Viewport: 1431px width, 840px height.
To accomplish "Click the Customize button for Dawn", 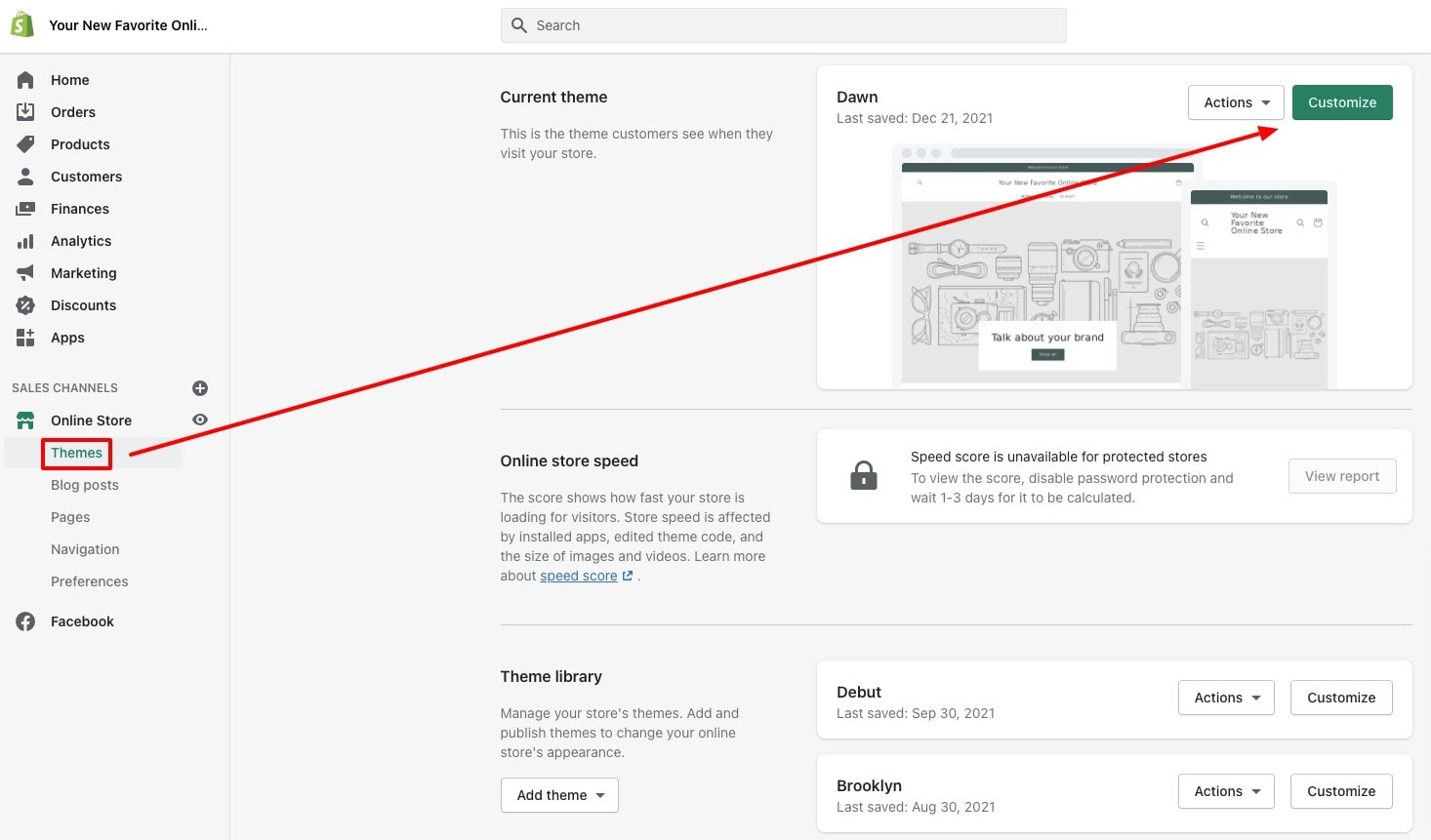I will [x=1341, y=101].
